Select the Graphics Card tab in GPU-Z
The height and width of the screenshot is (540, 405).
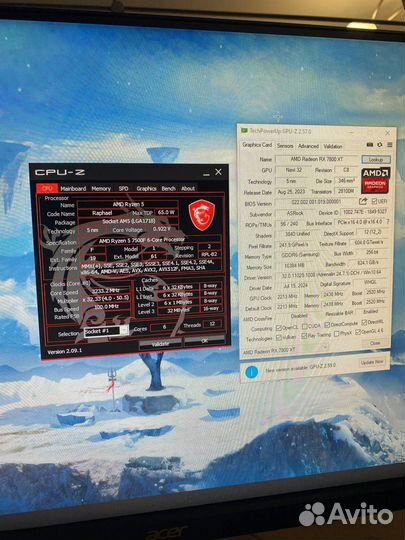tap(257, 145)
